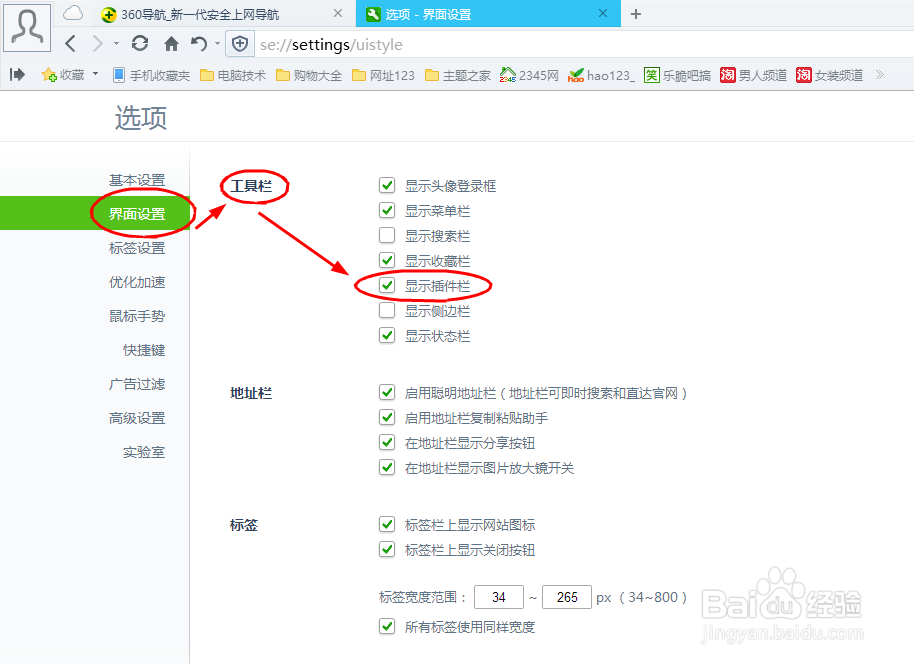914x664 pixels.
Task: Expand overflow chevron on bookmarks bar
Action: [880, 73]
